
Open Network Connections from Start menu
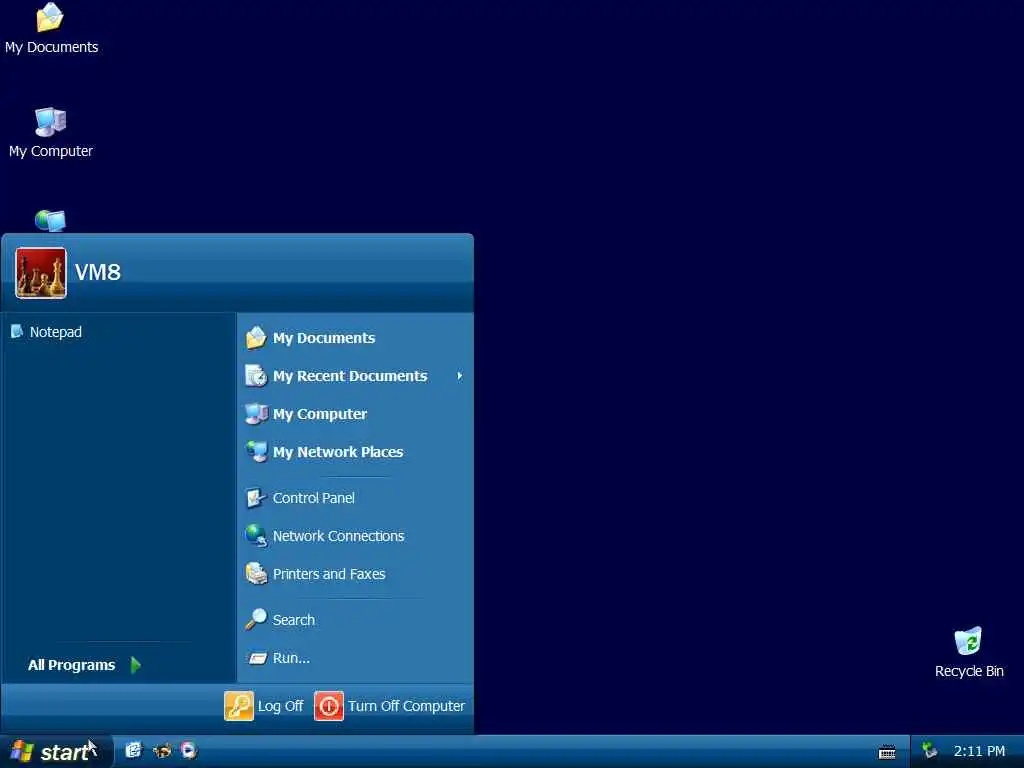click(355, 536)
